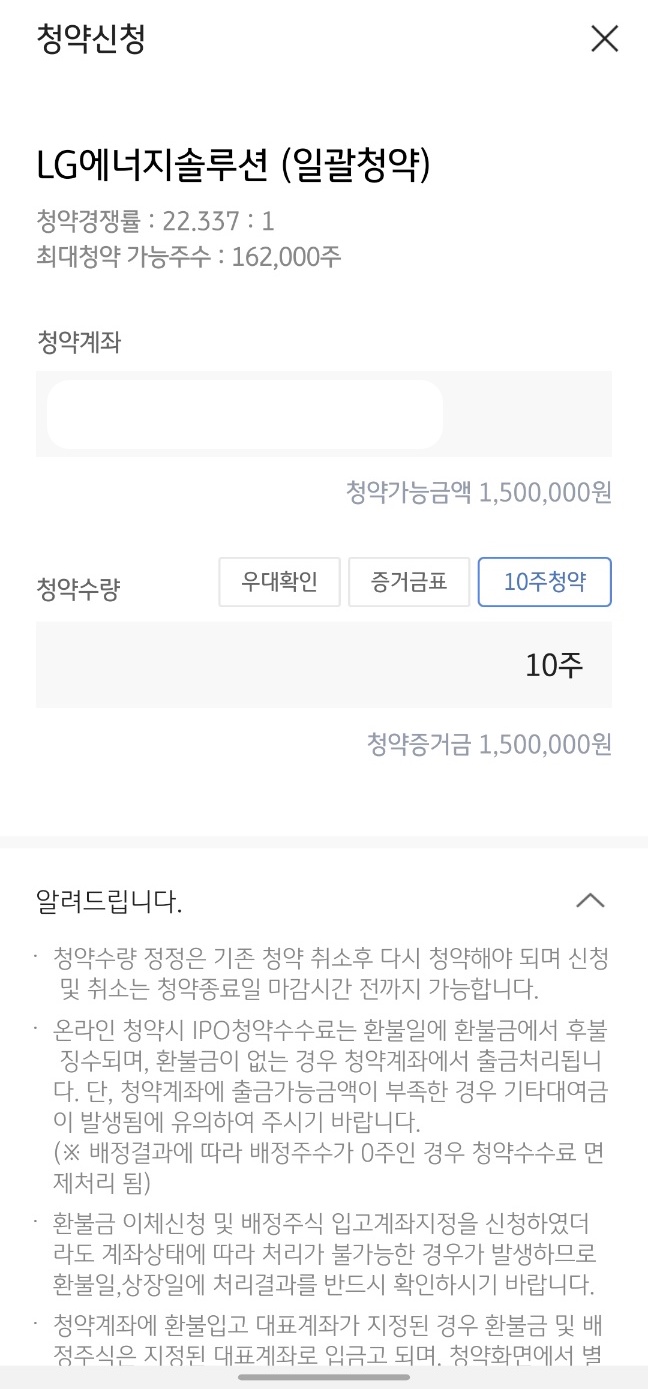The height and width of the screenshot is (1389, 648).
Task: Tap the 청약신청 page title
Action: (x=91, y=39)
